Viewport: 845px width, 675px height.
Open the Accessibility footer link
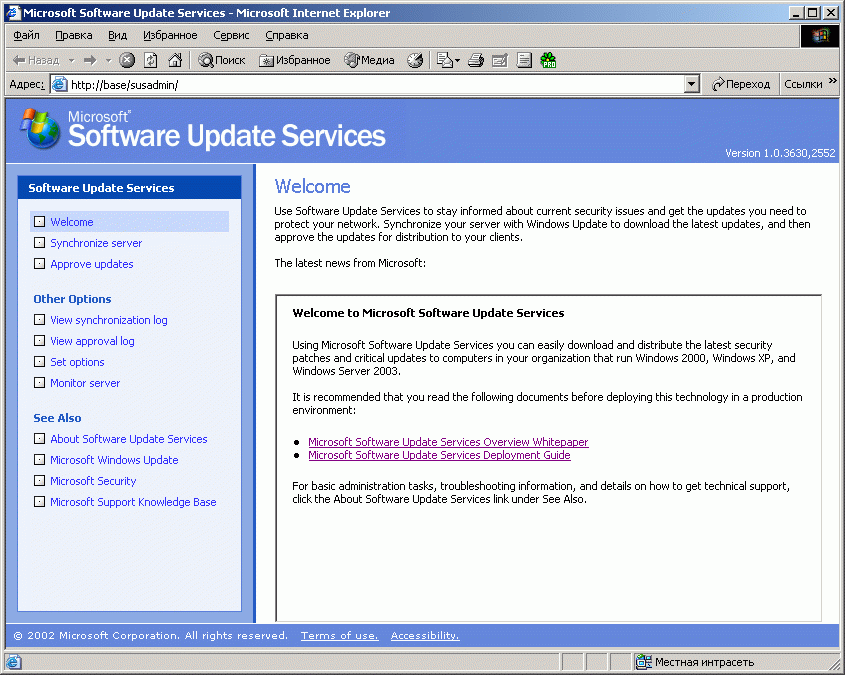tap(425, 636)
